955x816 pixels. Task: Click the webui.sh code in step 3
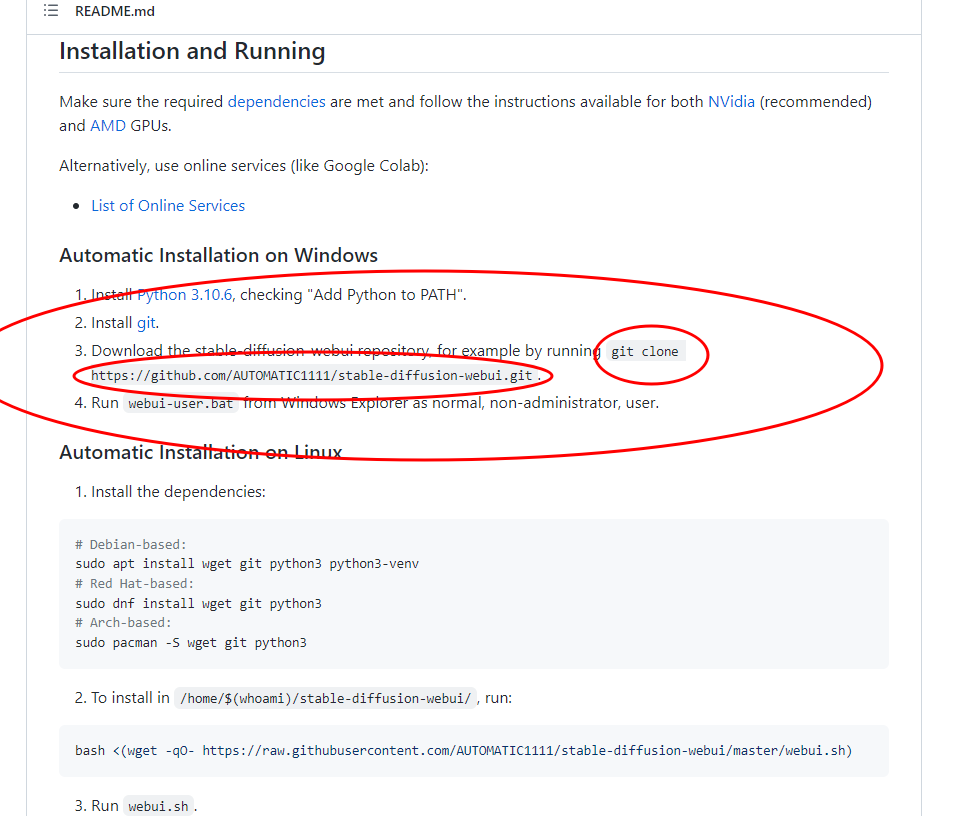(x=158, y=806)
